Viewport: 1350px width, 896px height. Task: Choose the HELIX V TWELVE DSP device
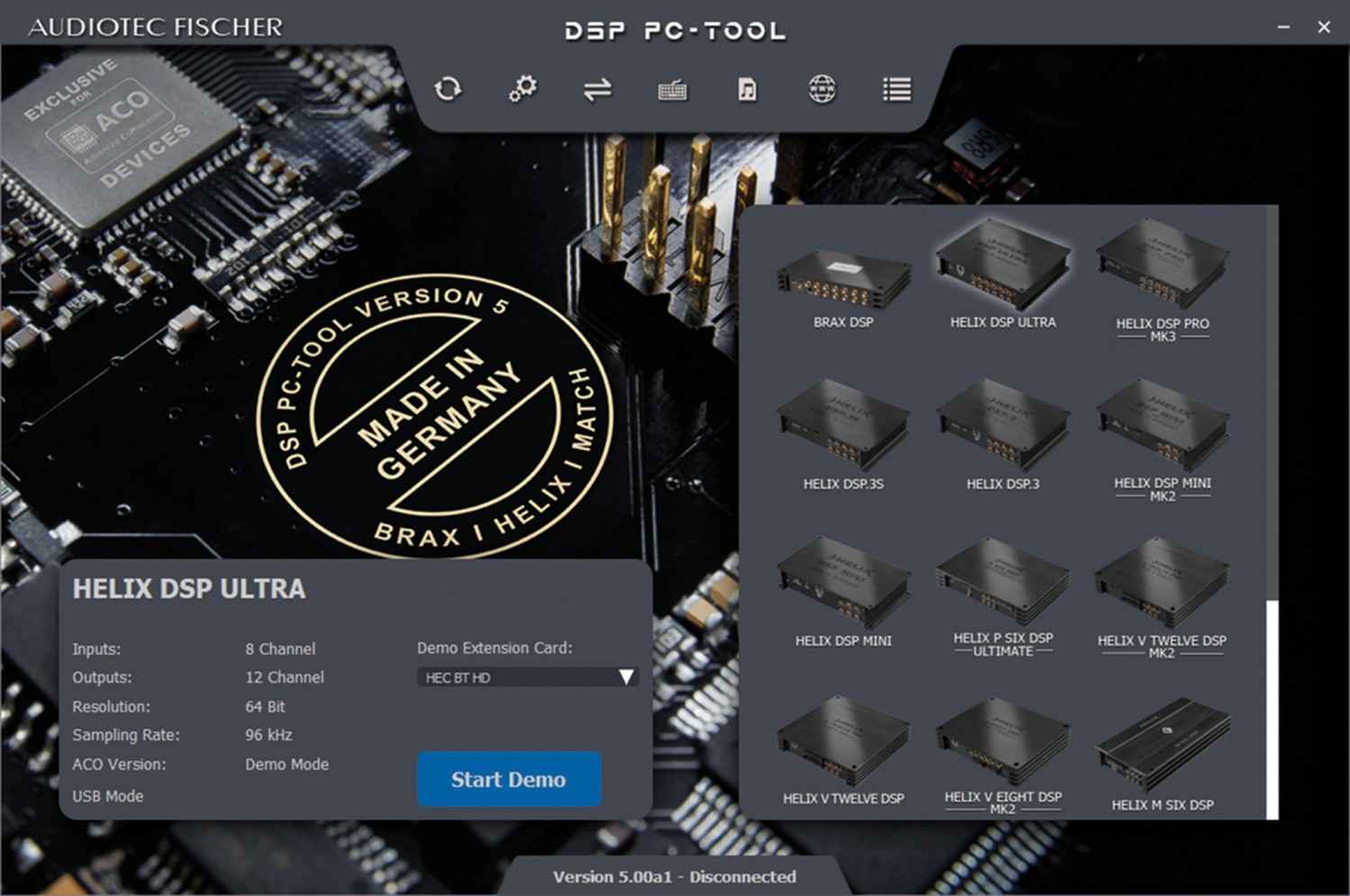[843, 751]
